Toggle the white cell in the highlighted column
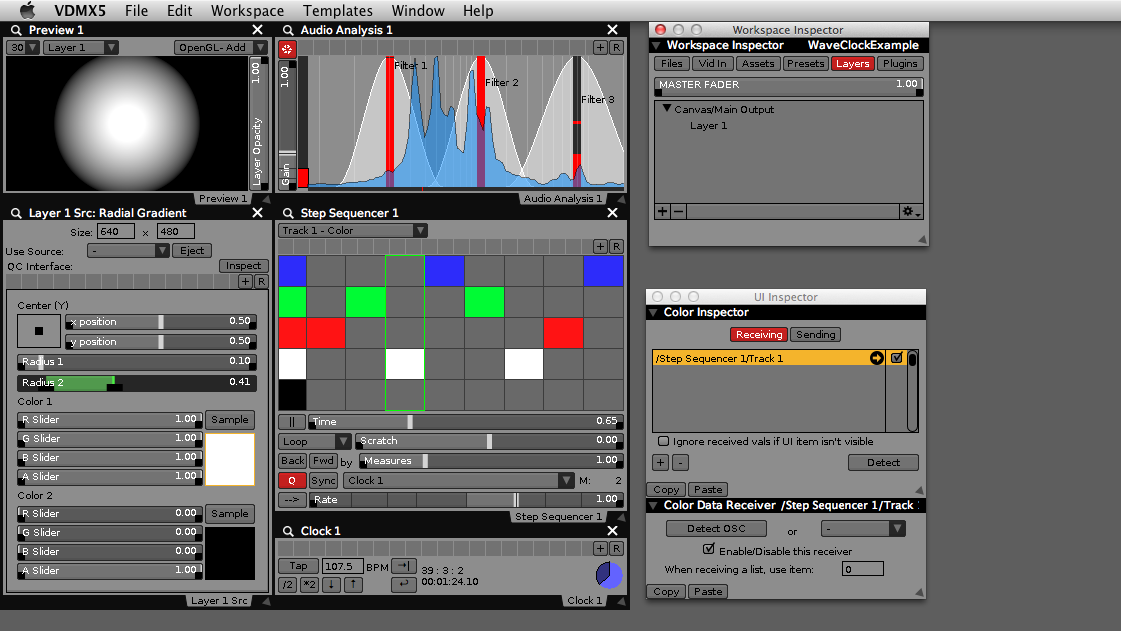This screenshot has width=1121, height=631. (x=405, y=364)
